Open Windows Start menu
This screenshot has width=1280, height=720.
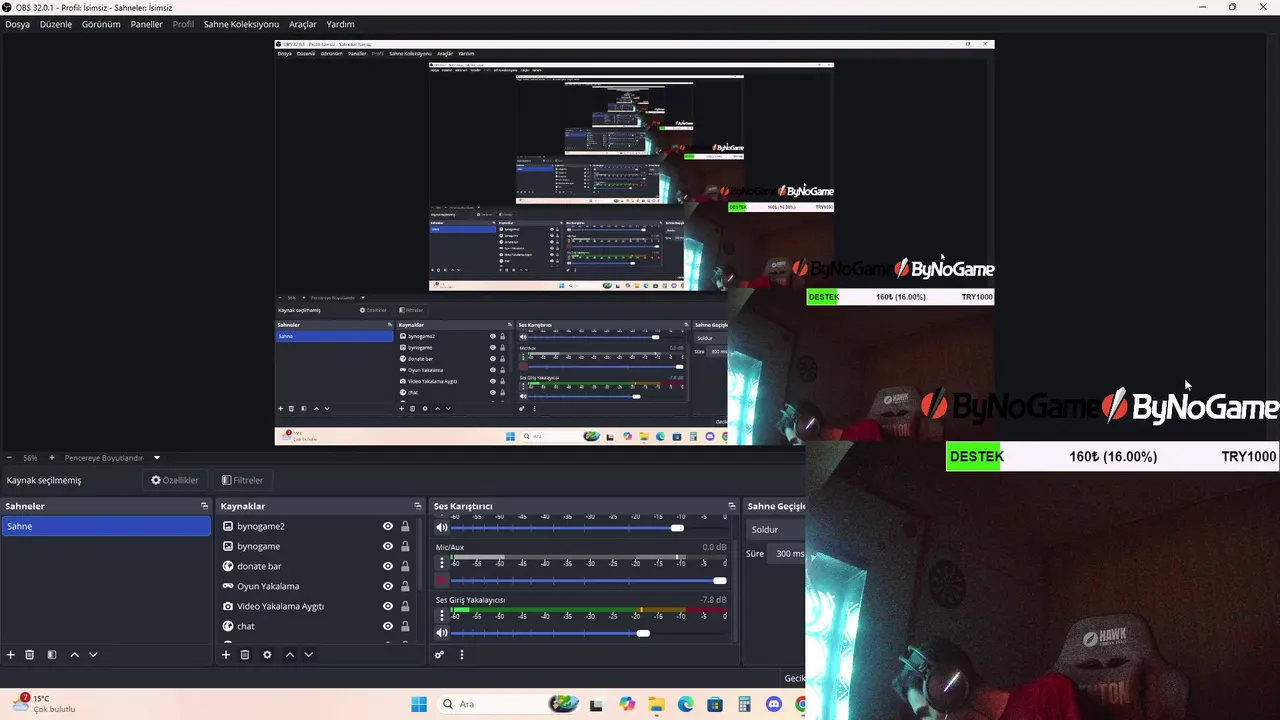(x=419, y=704)
